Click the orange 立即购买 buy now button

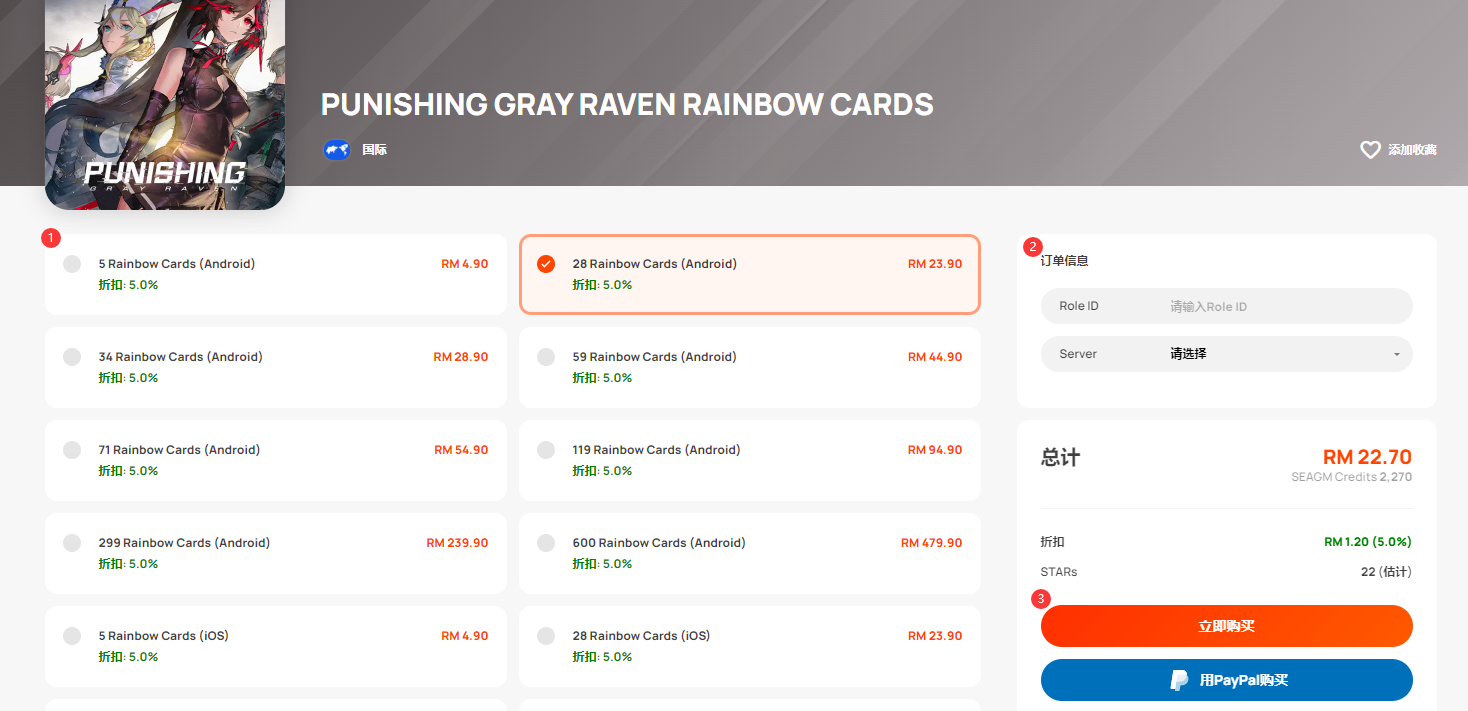point(1227,626)
